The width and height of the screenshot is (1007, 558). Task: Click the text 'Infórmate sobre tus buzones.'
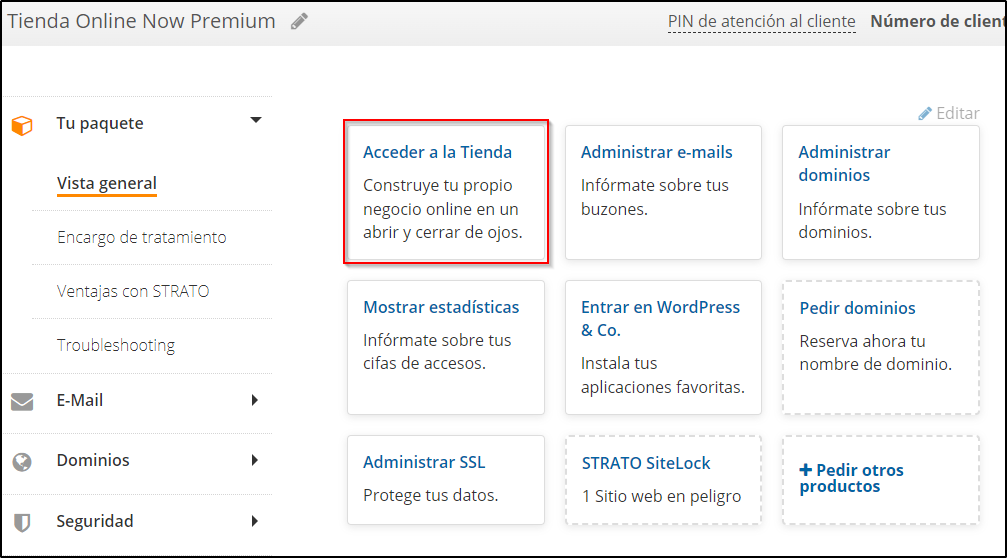(654, 197)
